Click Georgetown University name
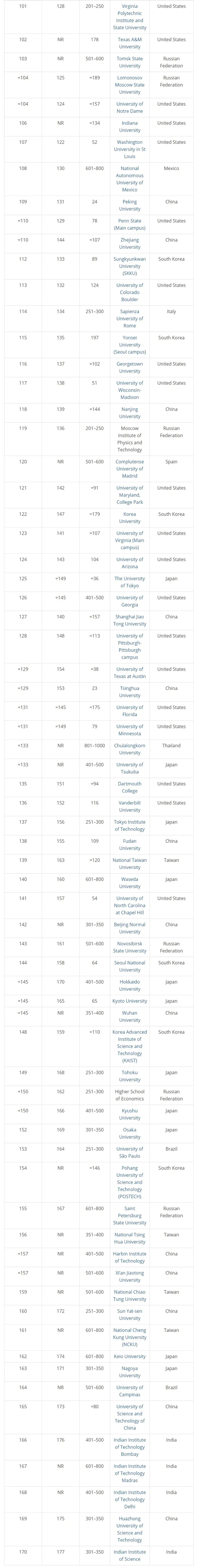The image size is (197, 1568). (129, 367)
